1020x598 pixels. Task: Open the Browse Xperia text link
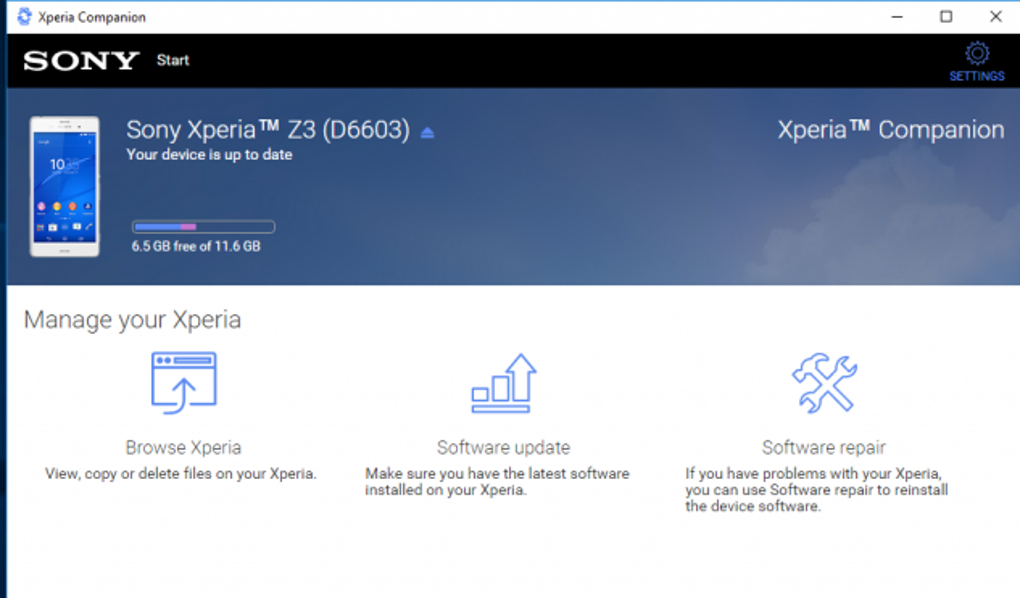point(183,448)
